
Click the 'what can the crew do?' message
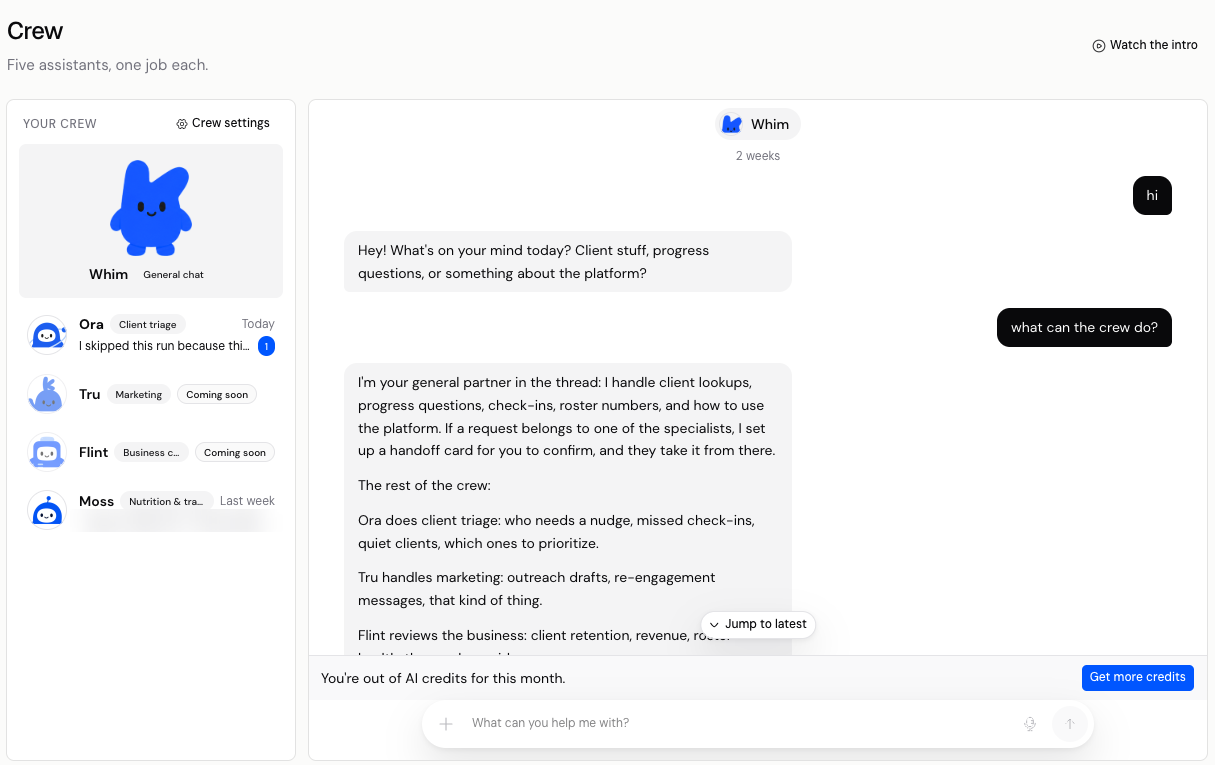1084,327
